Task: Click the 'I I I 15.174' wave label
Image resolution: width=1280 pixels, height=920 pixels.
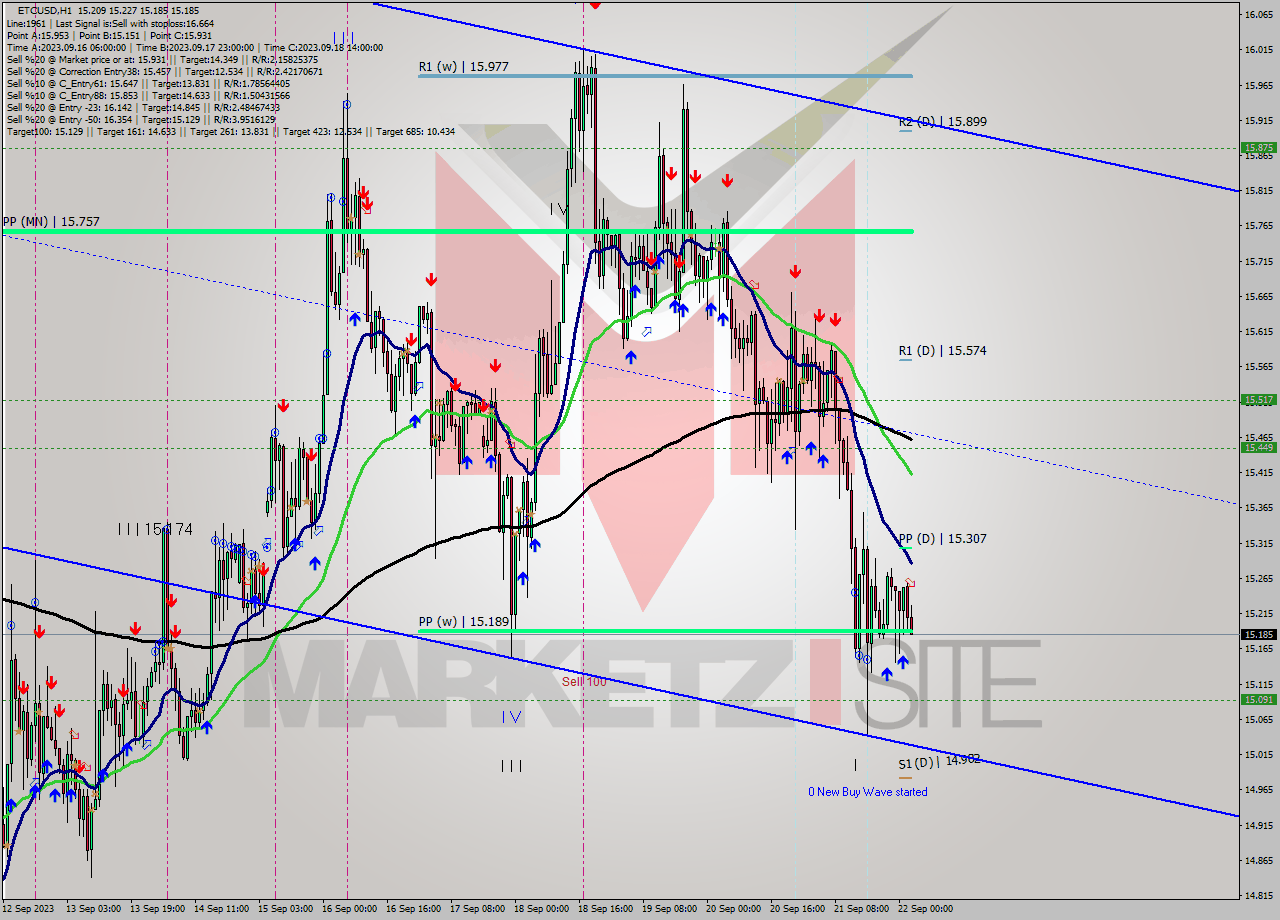Action: point(154,528)
